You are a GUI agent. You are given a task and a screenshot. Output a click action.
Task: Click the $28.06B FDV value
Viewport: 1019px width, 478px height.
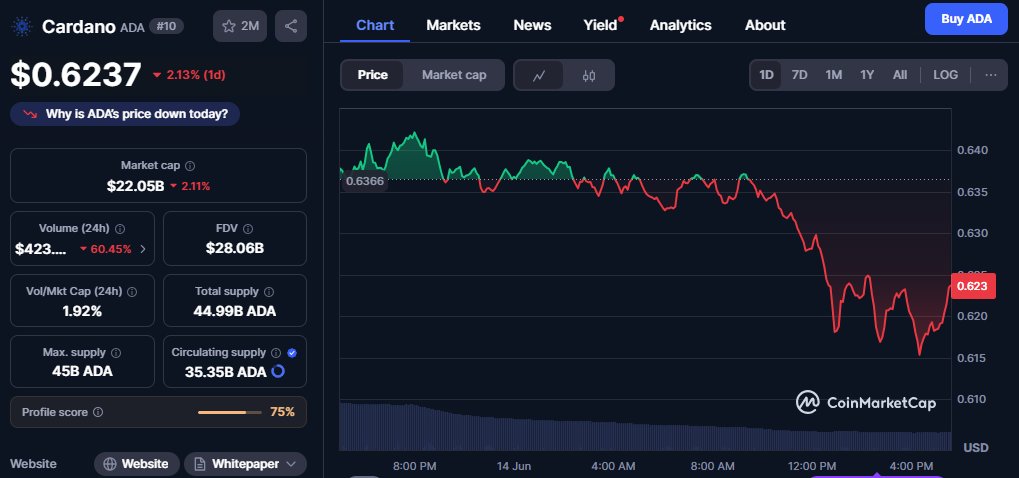coord(235,248)
